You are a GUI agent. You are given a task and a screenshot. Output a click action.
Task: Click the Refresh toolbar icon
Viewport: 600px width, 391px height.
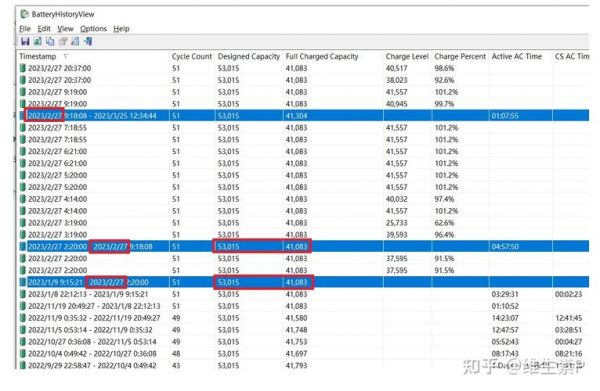point(38,41)
